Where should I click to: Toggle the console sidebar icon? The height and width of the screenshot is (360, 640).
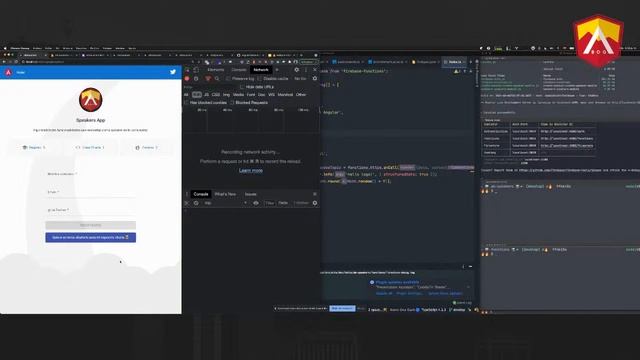187,203
